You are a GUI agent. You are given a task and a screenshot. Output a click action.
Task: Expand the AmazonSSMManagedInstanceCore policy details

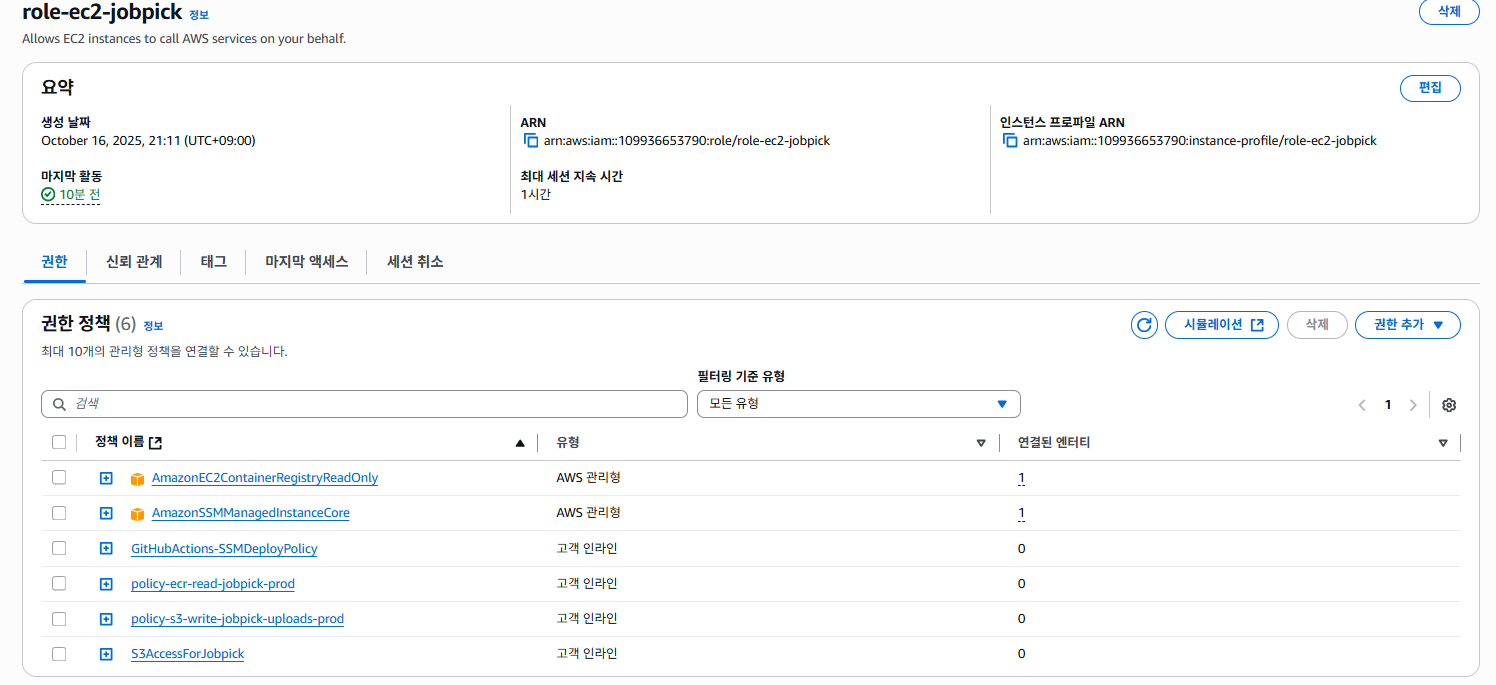[106, 513]
